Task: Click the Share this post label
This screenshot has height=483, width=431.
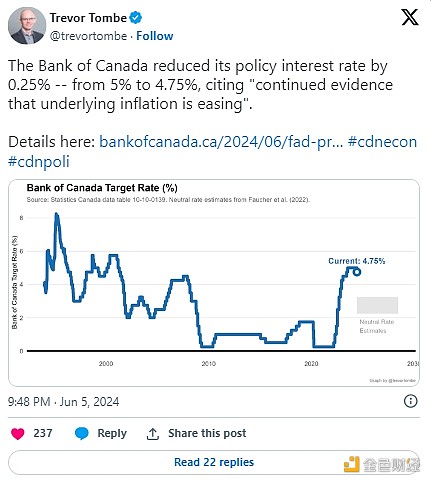Action: coord(207,433)
